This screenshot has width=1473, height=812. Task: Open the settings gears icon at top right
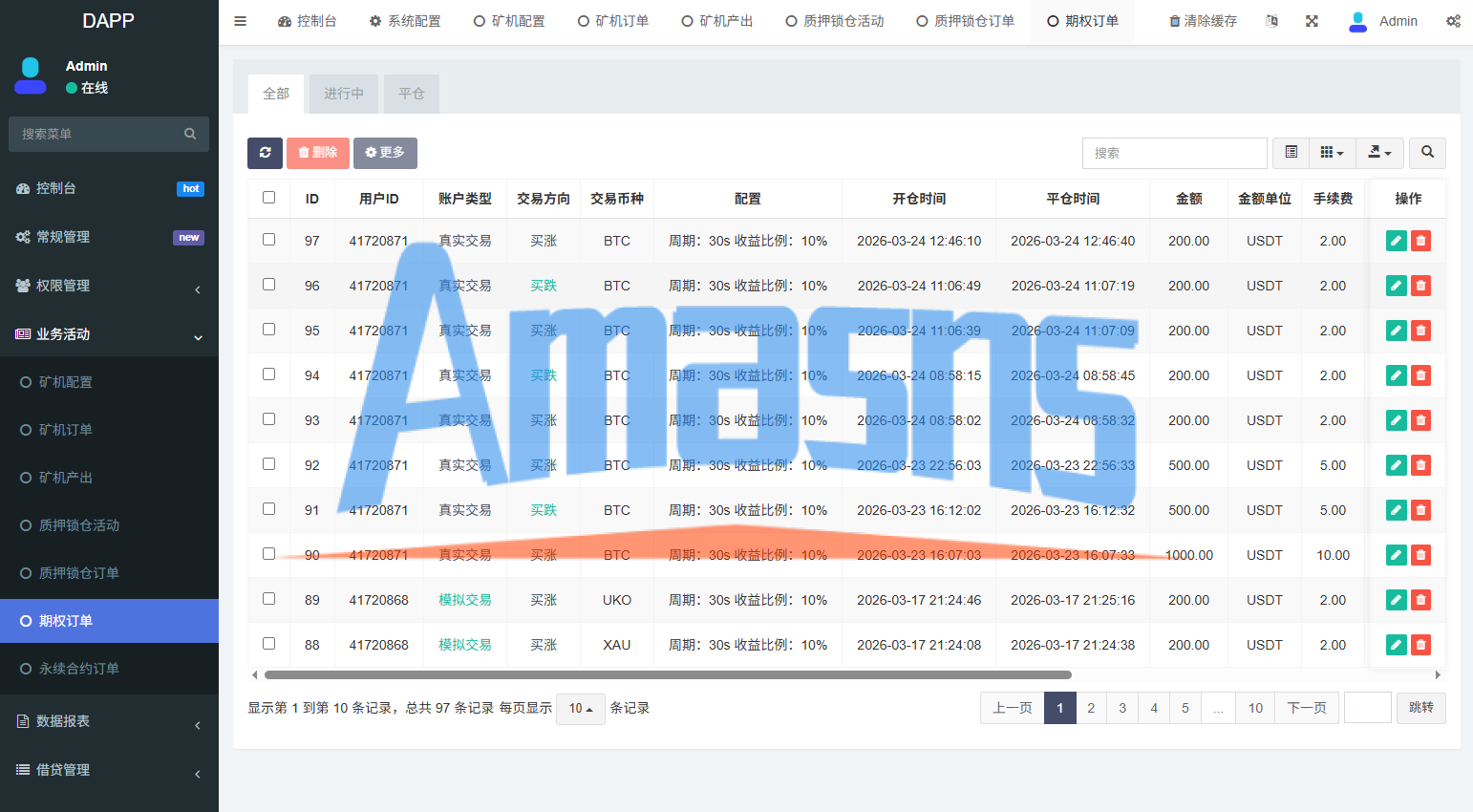[1453, 21]
